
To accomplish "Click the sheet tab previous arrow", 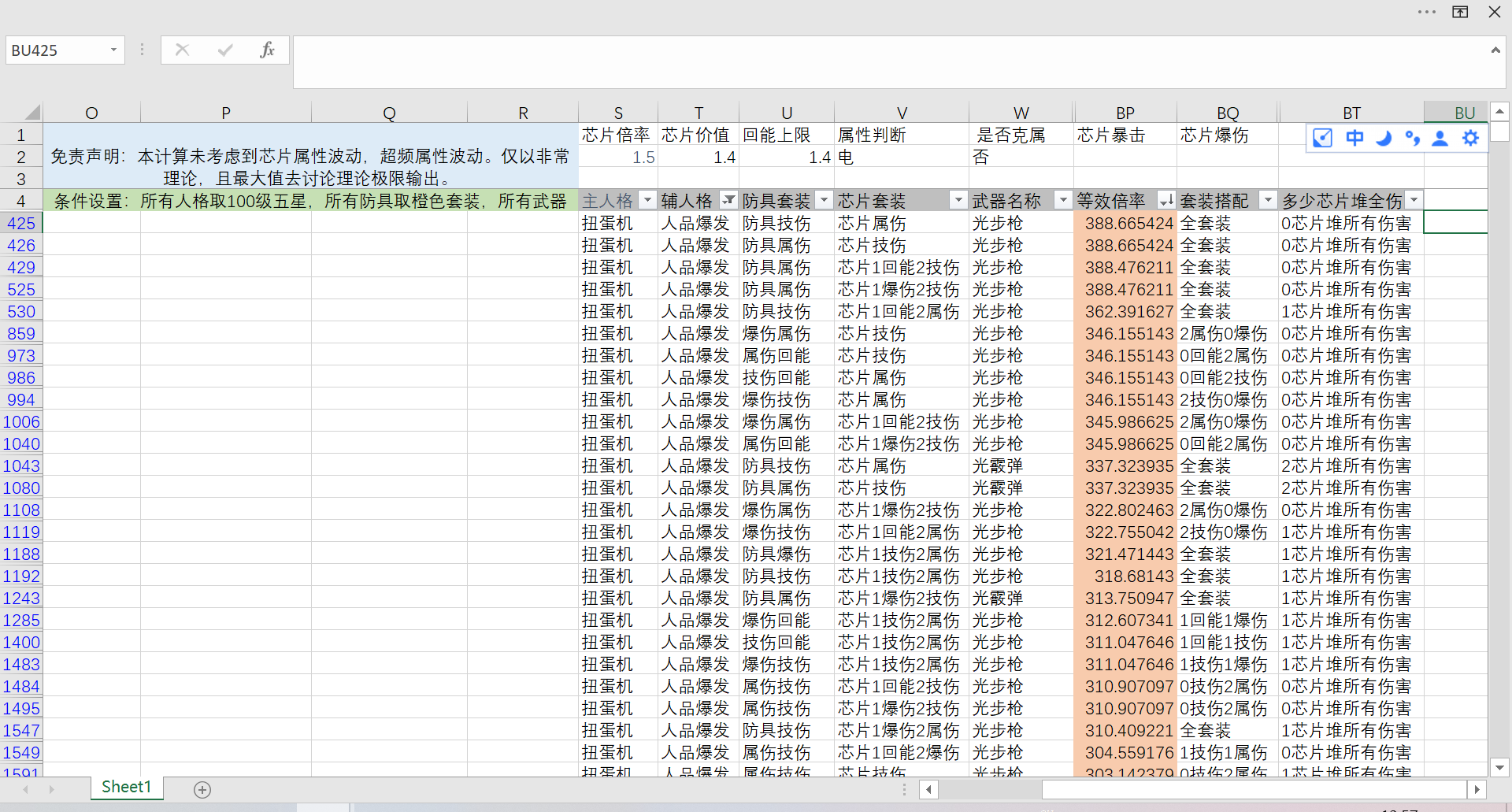I will click(x=26, y=789).
